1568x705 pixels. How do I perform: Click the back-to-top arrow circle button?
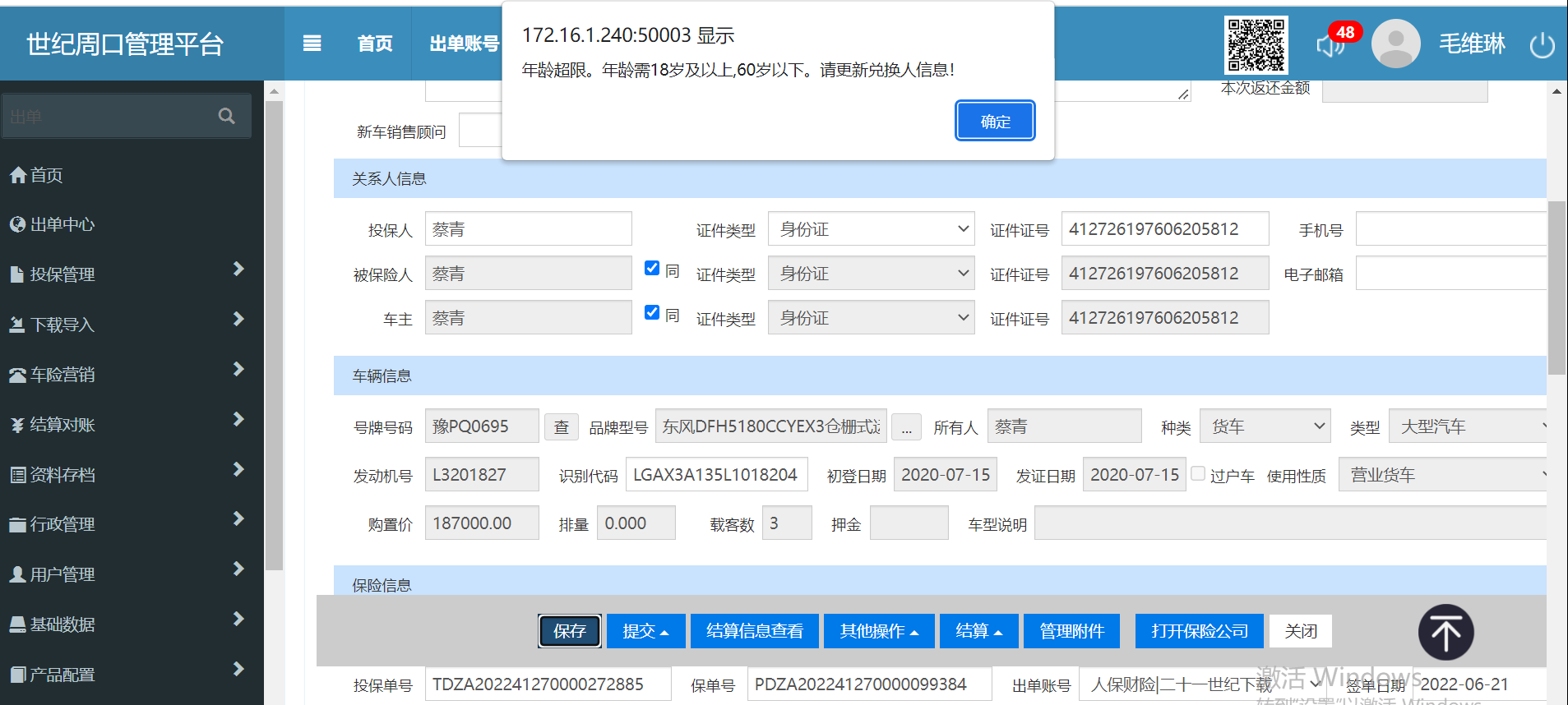1445,633
